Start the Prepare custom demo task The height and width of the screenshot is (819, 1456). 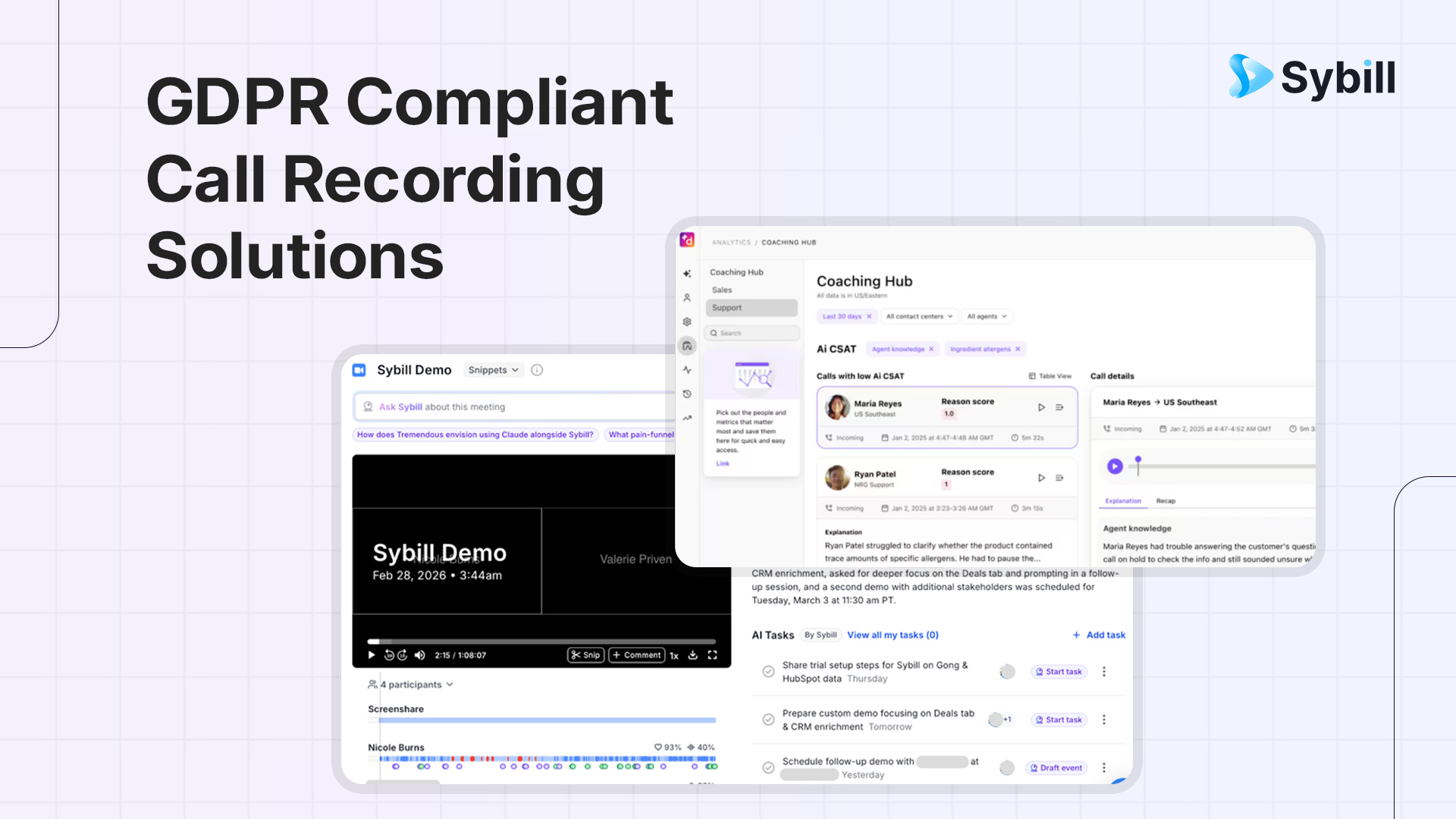point(1059,720)
